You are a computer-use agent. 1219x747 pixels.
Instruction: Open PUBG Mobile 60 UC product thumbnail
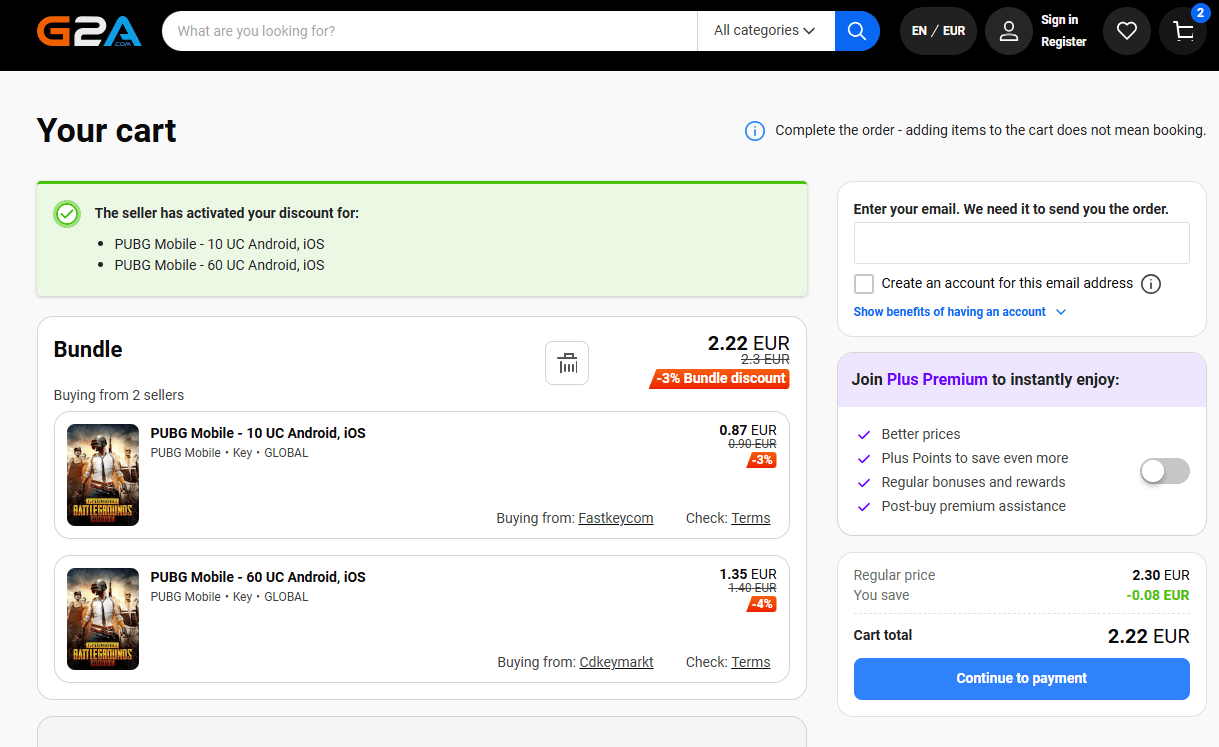103,619
